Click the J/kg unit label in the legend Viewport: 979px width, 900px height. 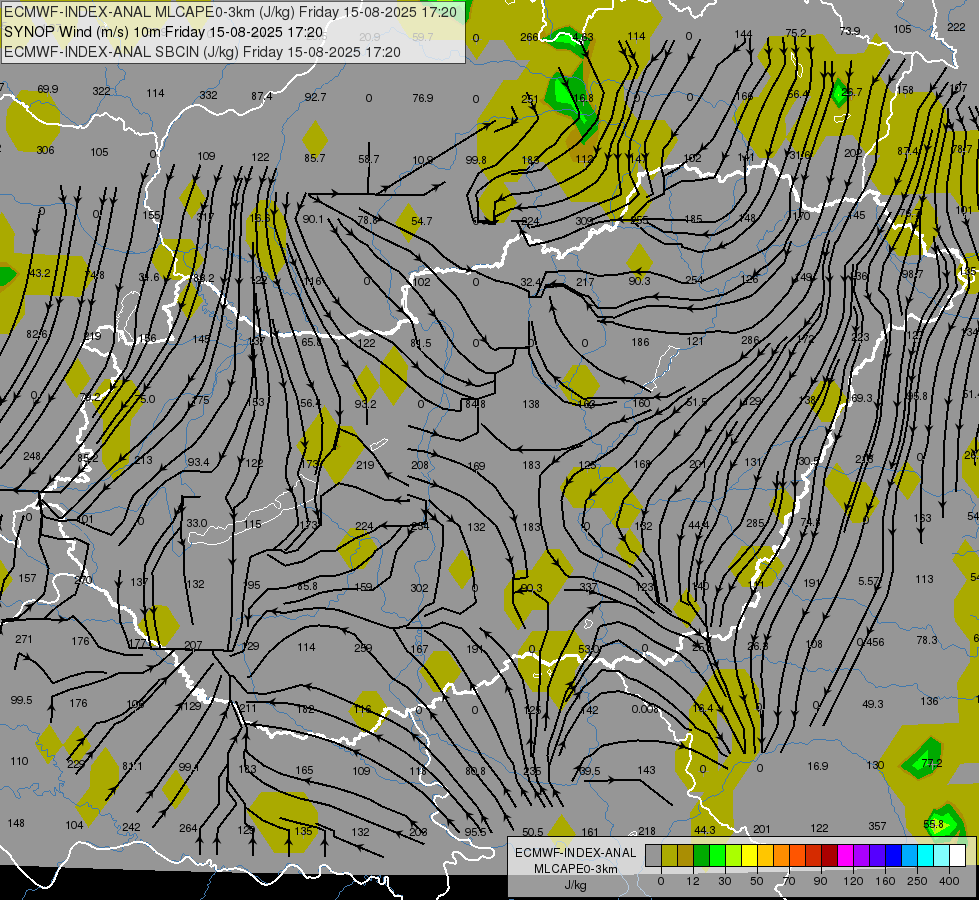[576, 885]
